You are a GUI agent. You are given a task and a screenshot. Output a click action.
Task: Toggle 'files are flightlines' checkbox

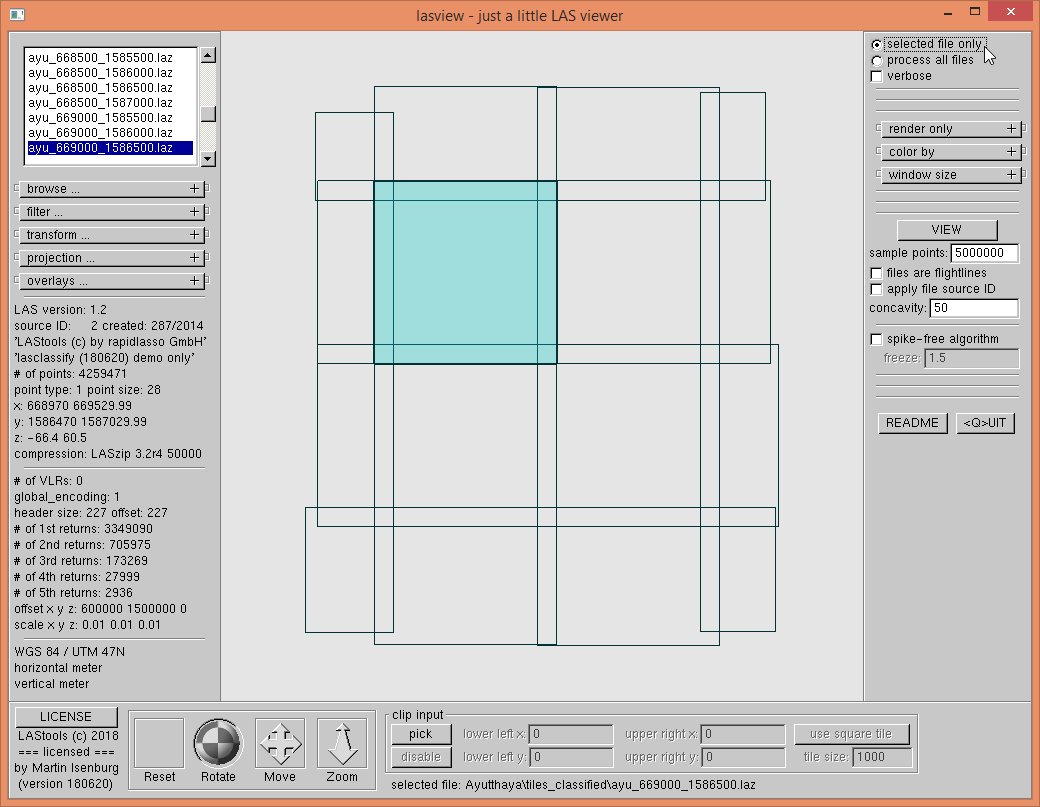coord(877,273)
